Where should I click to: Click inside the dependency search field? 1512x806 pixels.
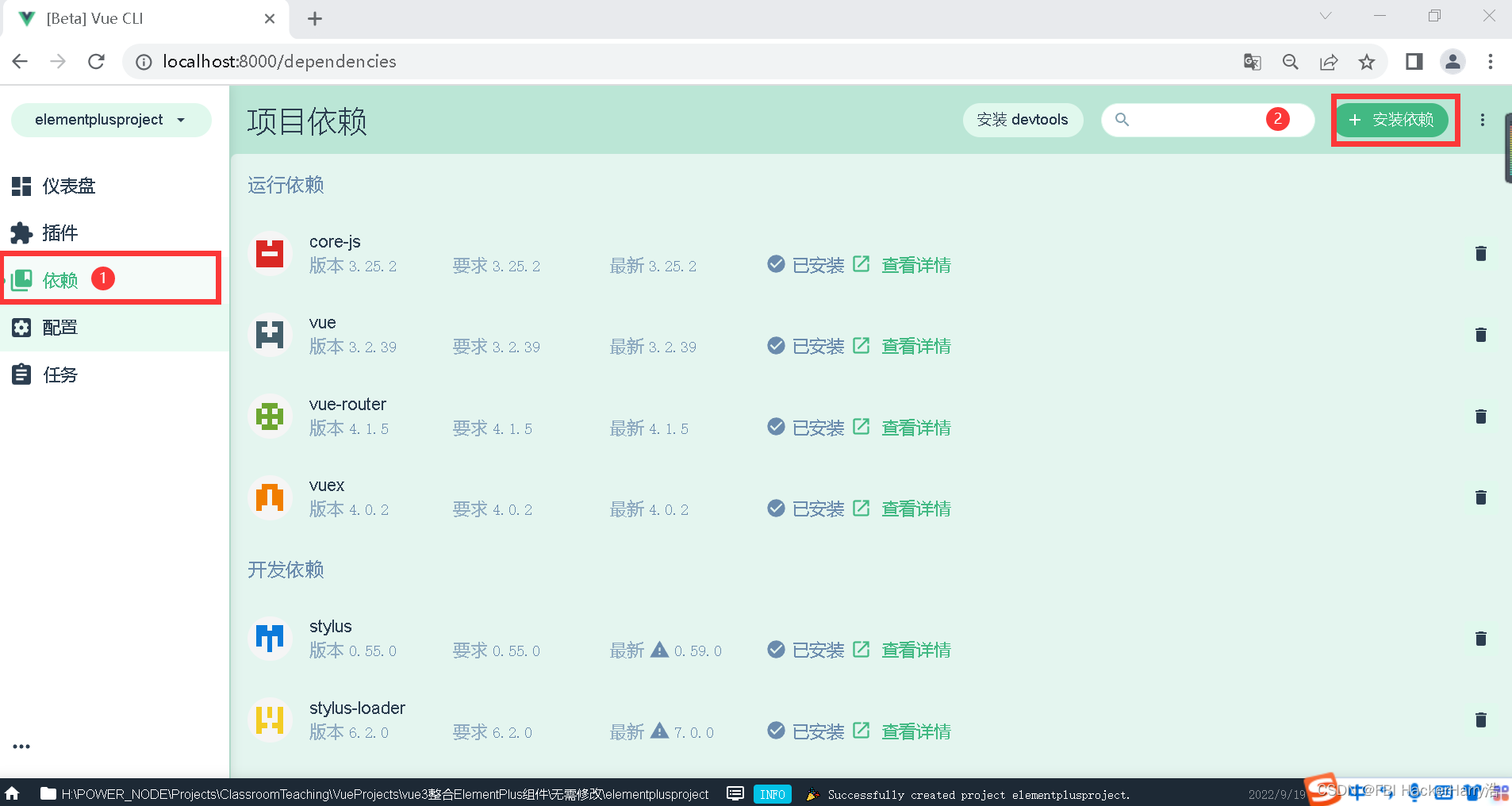coord(1198,119)
